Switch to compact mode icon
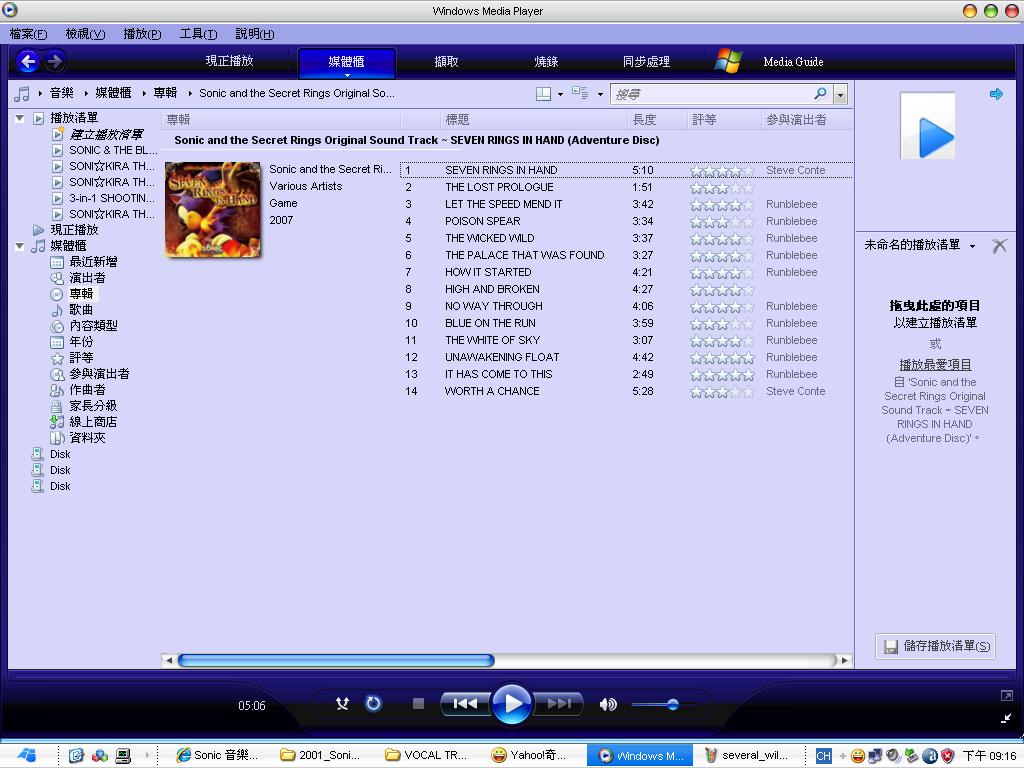 (x=1006, y=718)
